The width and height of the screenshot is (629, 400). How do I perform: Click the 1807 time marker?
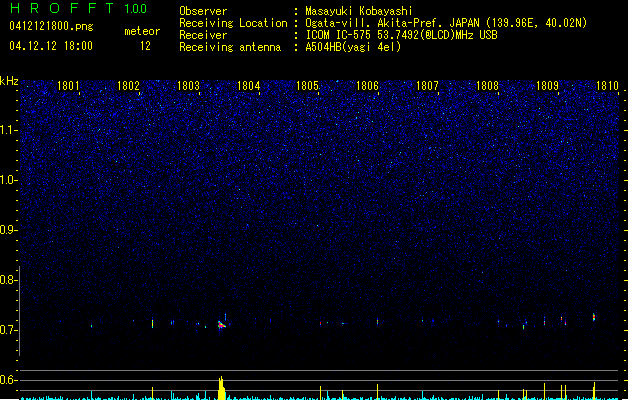click(x=427, y=86)
